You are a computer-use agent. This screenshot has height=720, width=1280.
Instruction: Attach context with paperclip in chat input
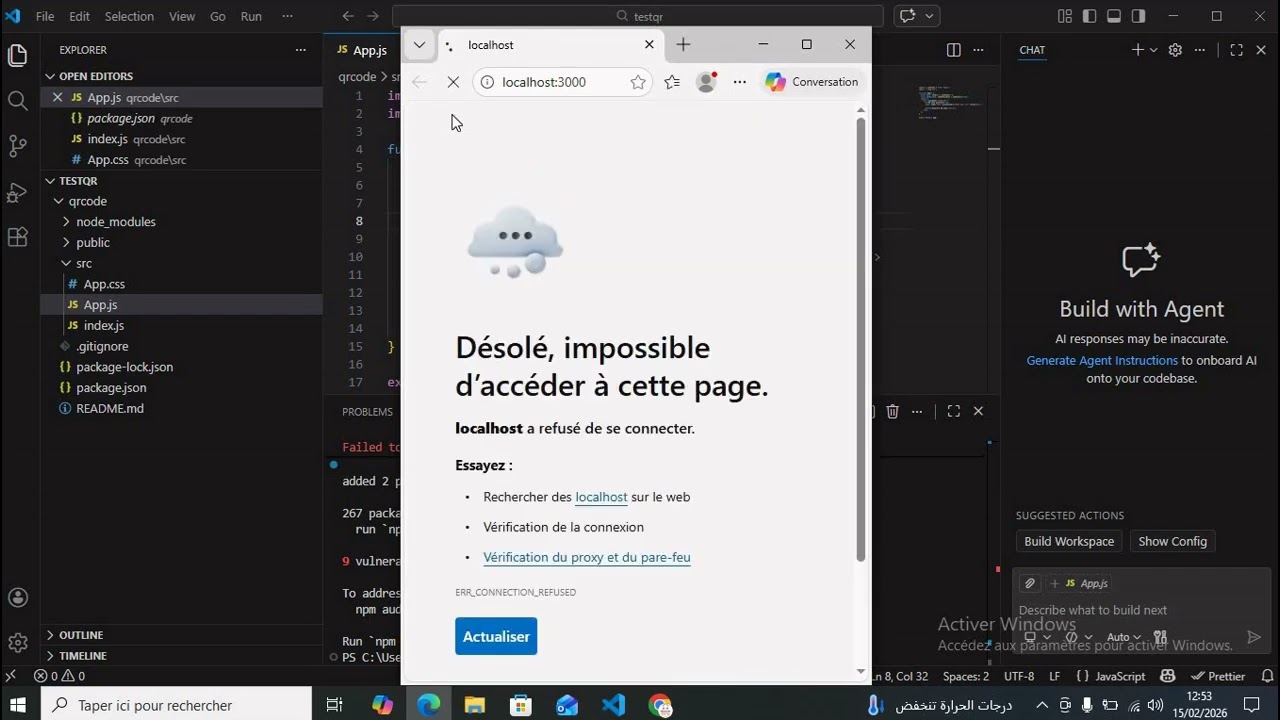point(1029,583)
